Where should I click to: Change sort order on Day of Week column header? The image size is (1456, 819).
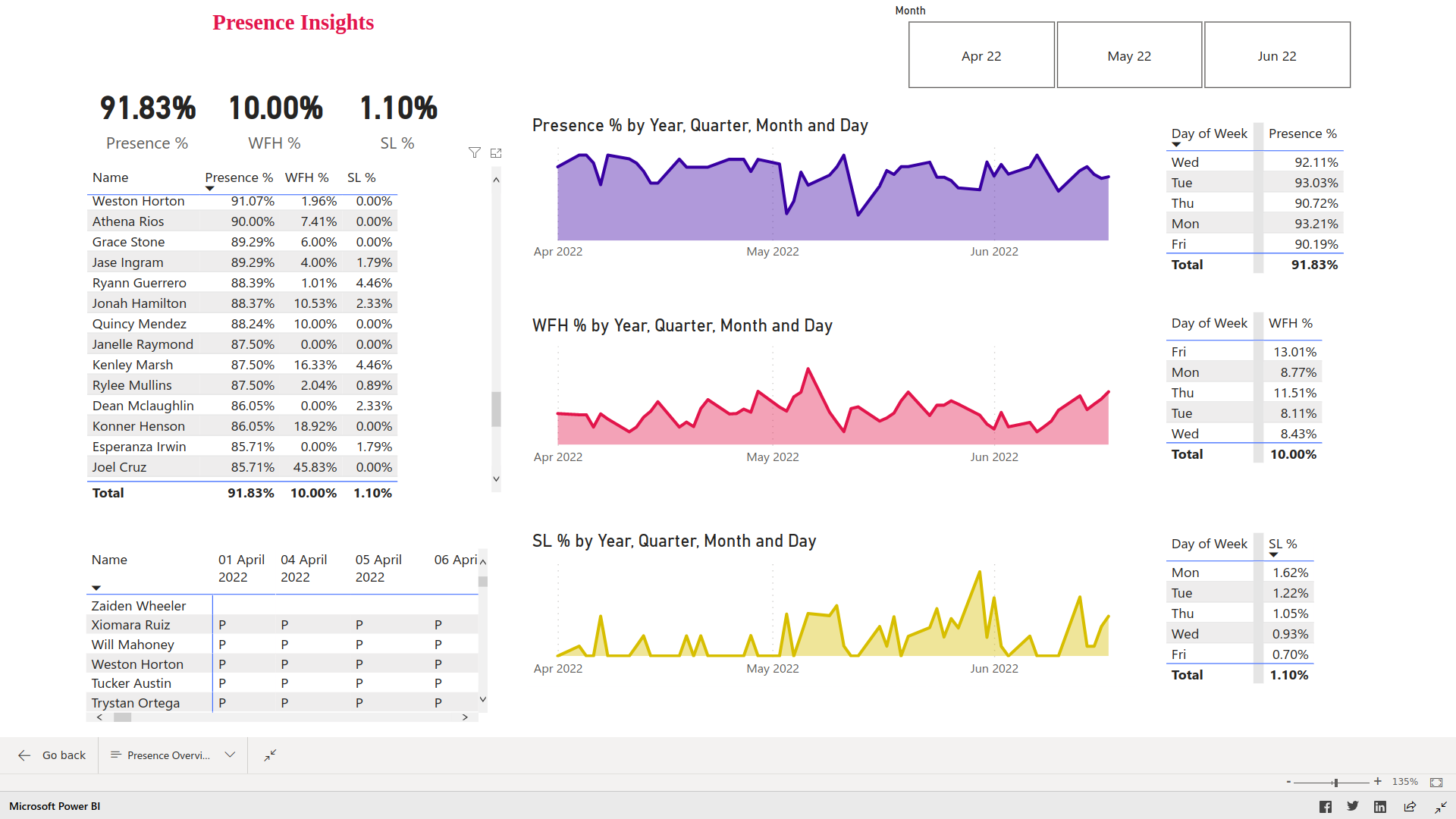click(1209, 134)
